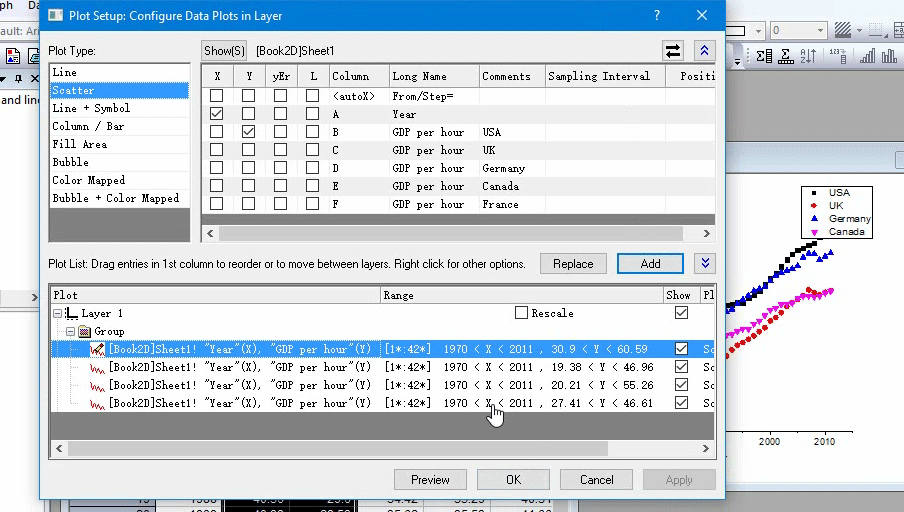Click the swap X-Y arrows icon
Viewport: 904px width, 512px height.
[674, 50]
